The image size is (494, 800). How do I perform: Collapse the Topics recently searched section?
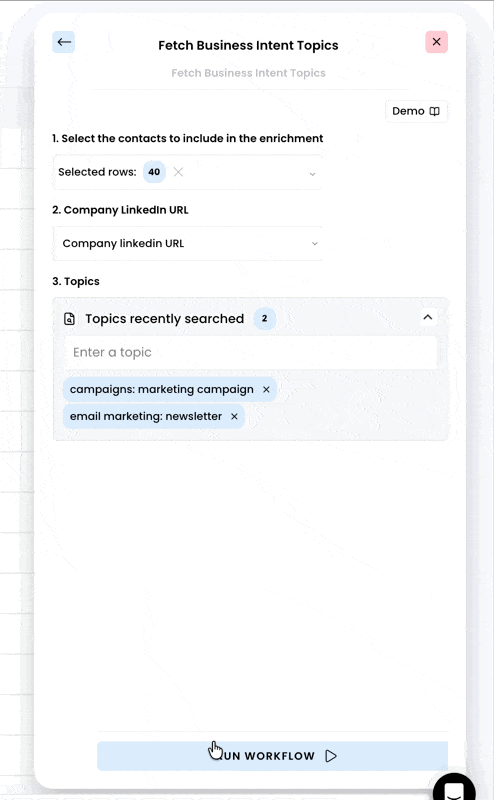click(x=428, y=317)
